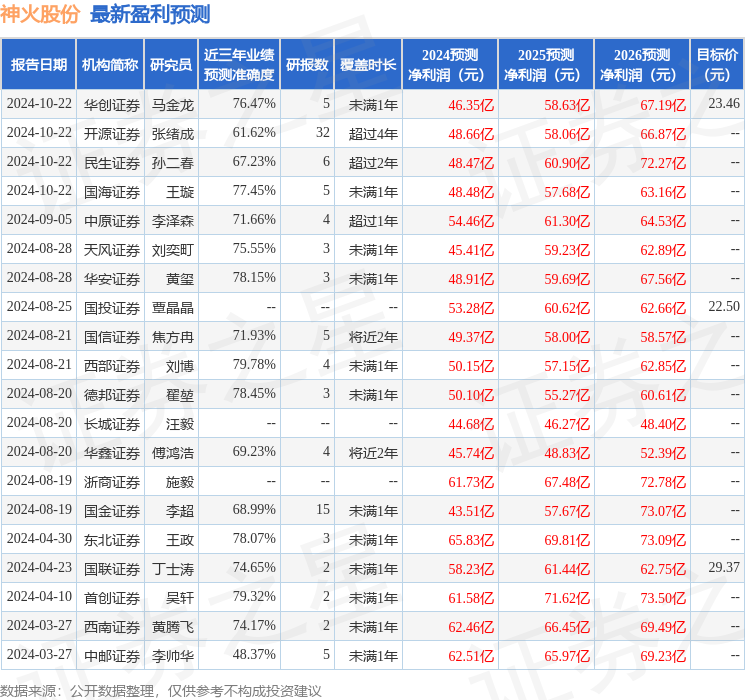Select 浙商证券 institution cell
This screenshot has width=745, height=700.
112,481
